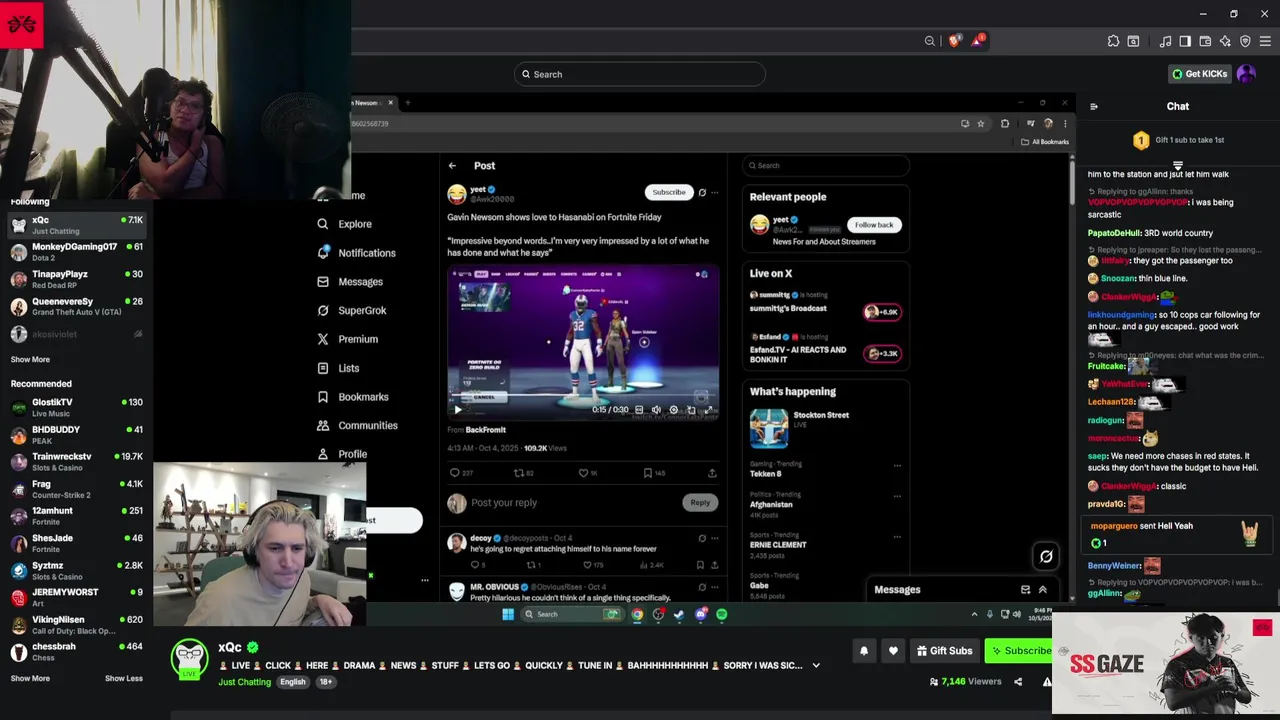This screenshot has width=1280, height=720.
Task: Click the share stream icon
Action: pos(1018,682)
